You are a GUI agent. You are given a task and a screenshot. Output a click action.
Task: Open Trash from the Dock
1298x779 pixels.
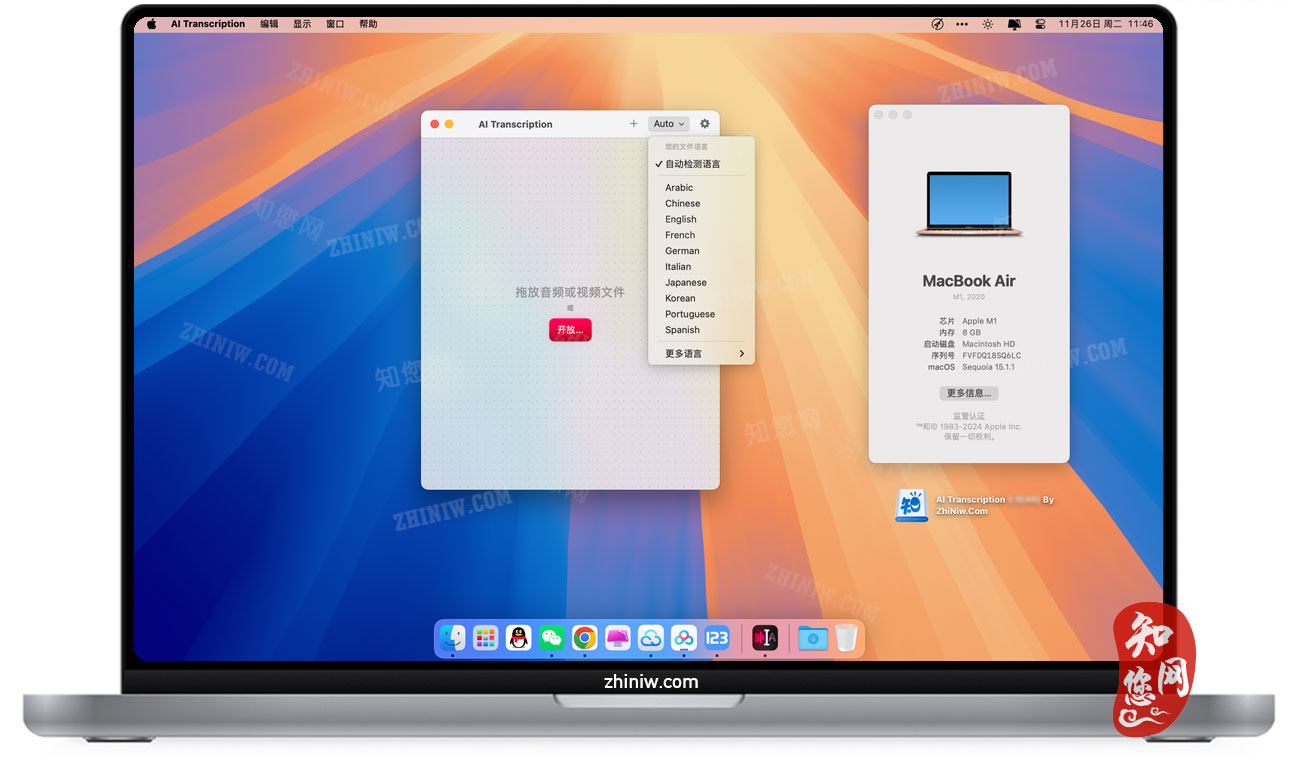coord(846,638)
